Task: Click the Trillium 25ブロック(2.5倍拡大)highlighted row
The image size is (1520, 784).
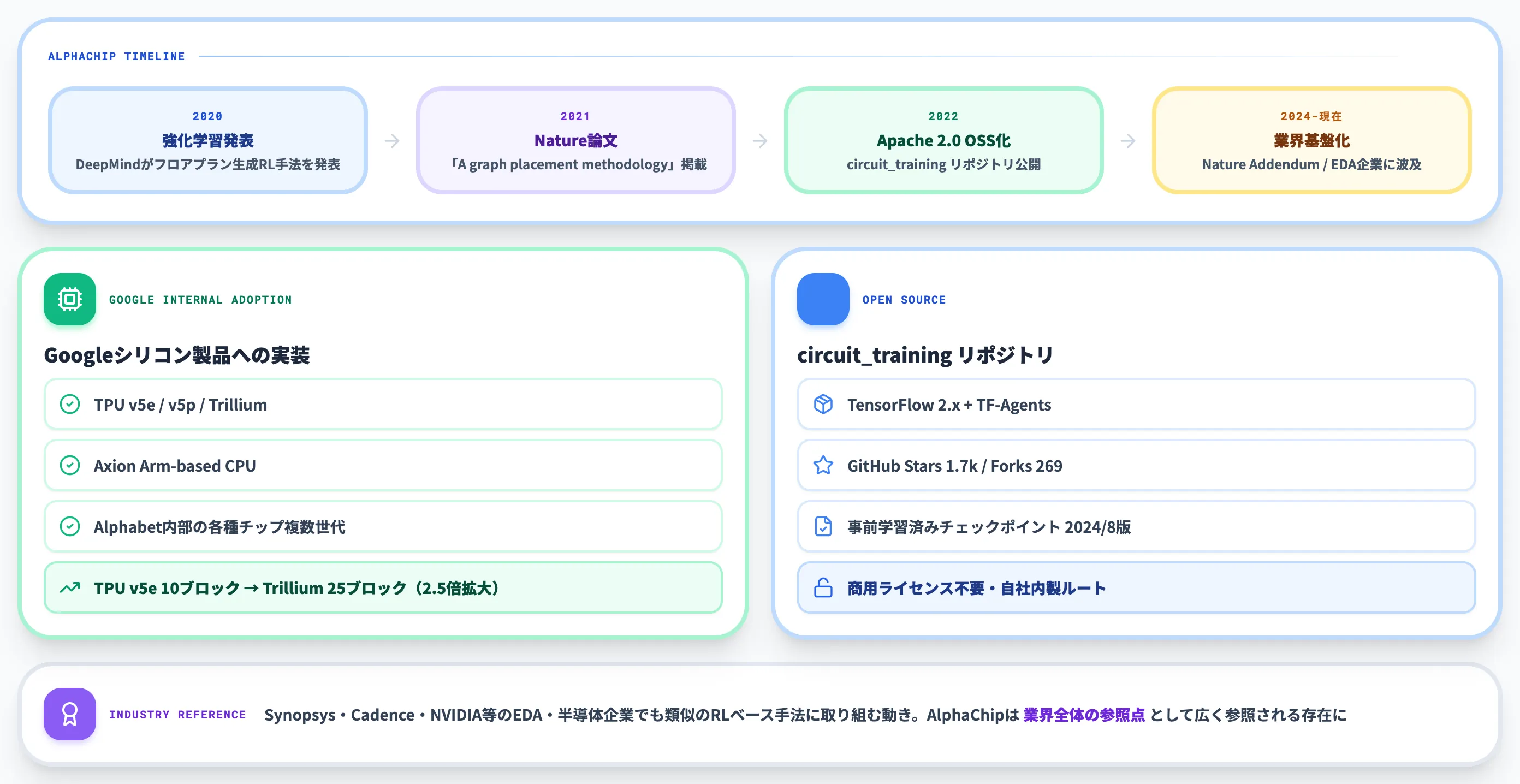Action: pyautogui.click(x=383, y=587)
